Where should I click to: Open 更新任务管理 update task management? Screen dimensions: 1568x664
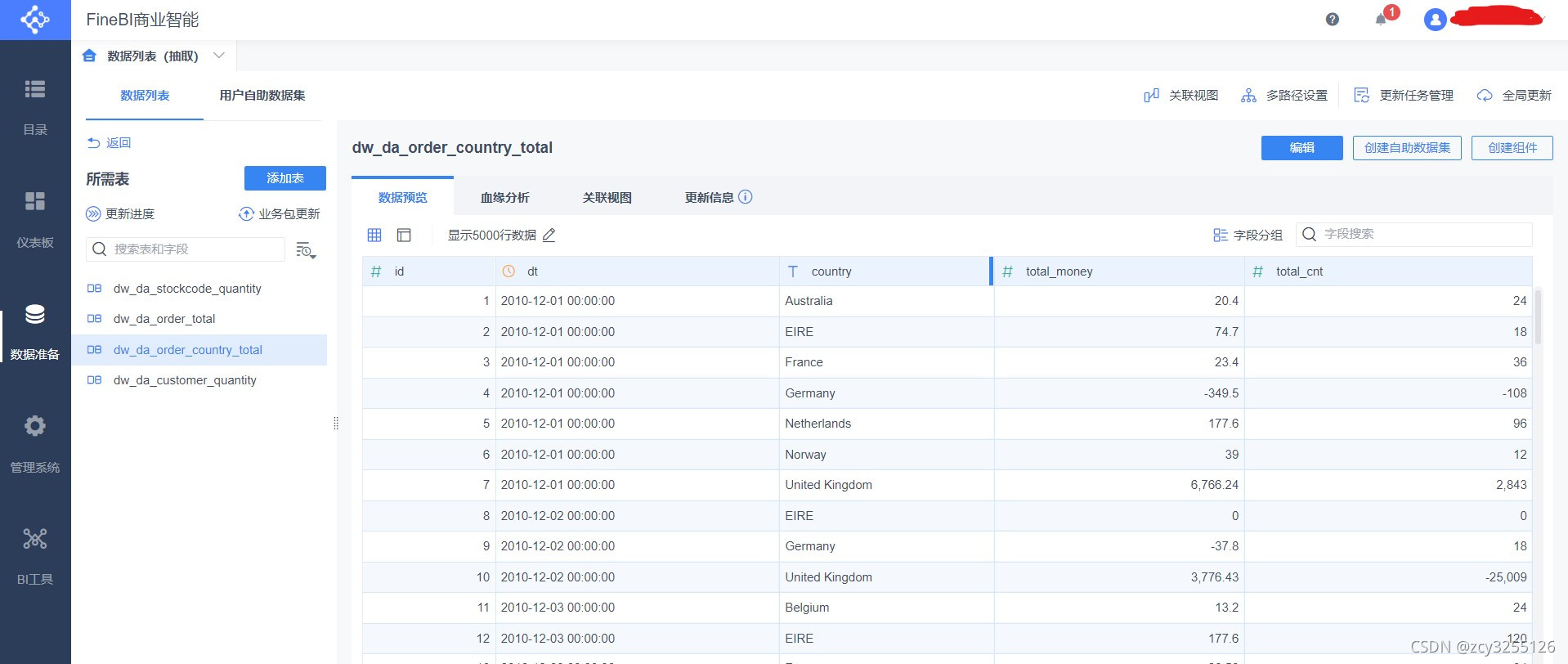(1404, 96)
